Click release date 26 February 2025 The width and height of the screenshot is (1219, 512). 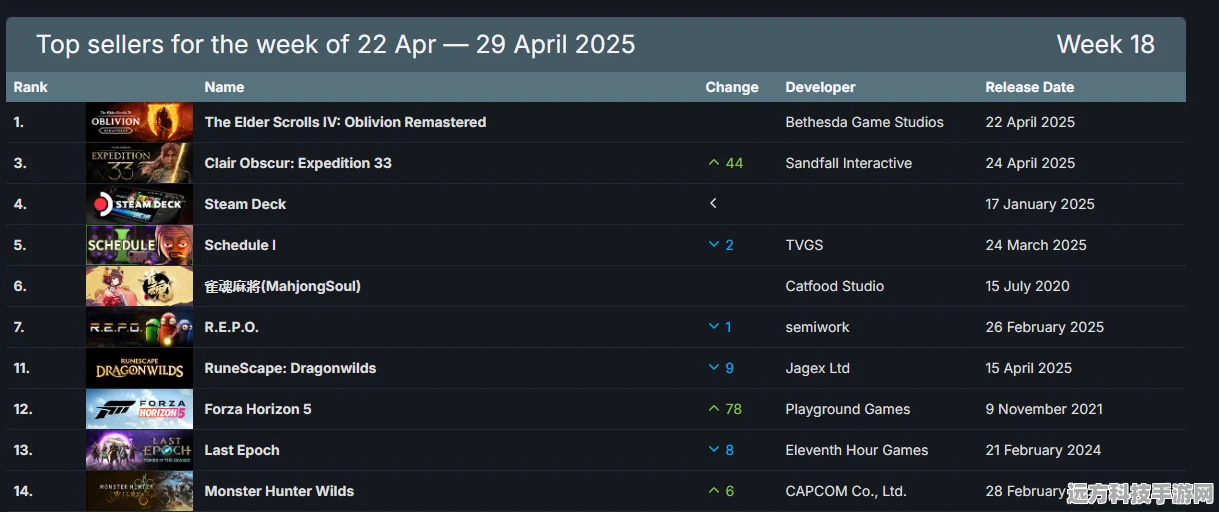pyautogui.click(x=1045, y=327)
